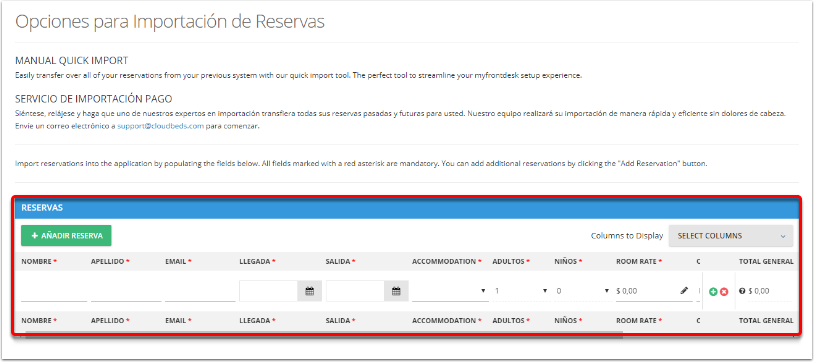Screen dimensions: 814x362
Task: Click the Apellido input field
Action: click(x=126, y=291)
